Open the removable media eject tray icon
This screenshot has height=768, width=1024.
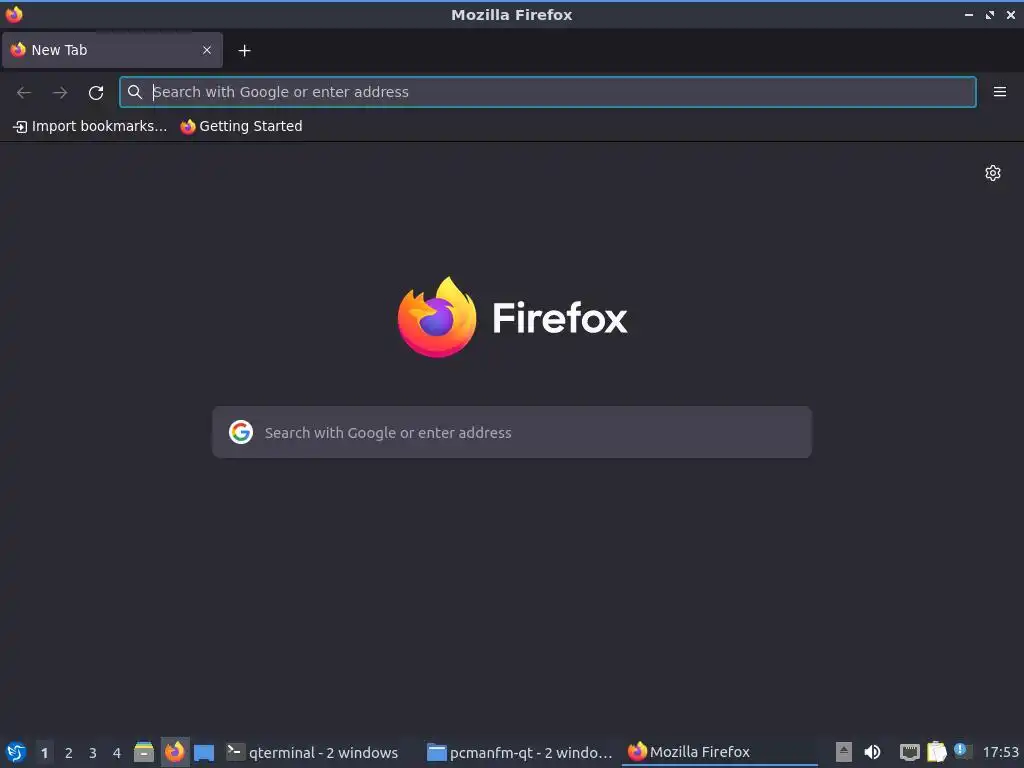(844, 752)
